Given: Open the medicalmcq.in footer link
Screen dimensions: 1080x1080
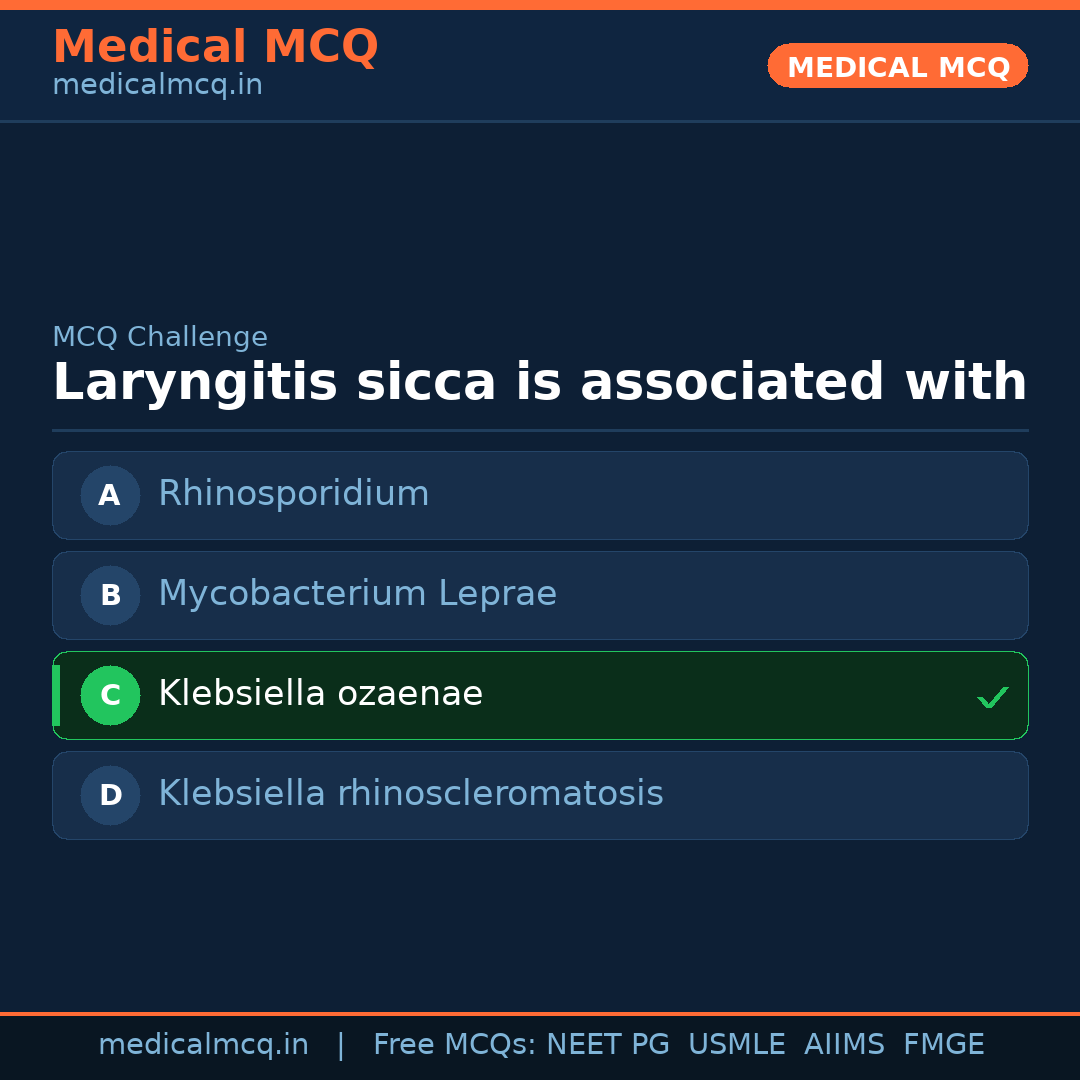Looking at the screenshot, I should coord(204,1044).
